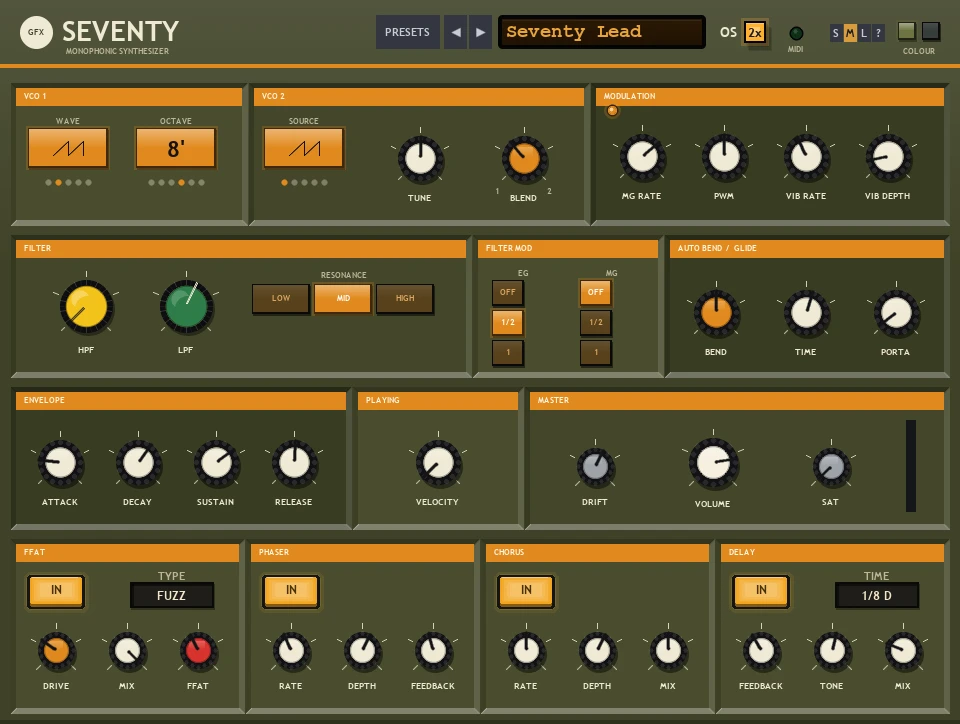The image size is (960, 724).
Task: Click the FFAT MIX knob
Action: [127, 651]
